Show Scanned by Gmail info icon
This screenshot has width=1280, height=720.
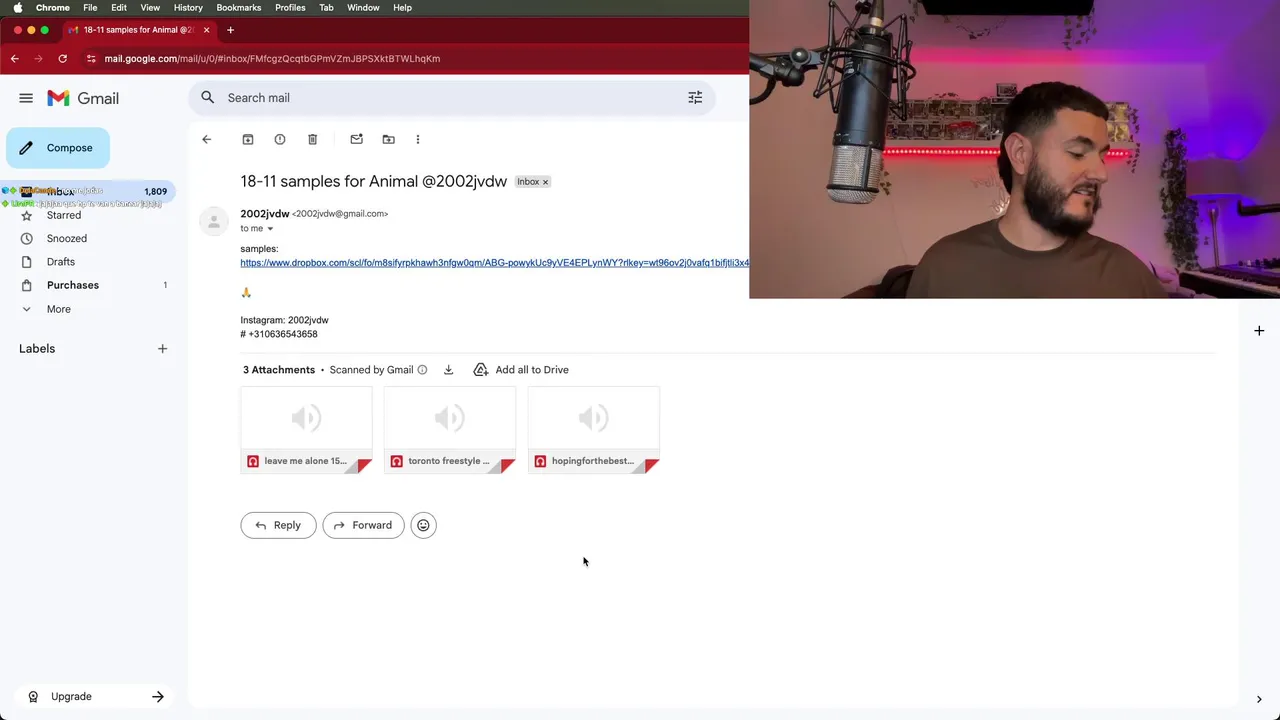[x=422, y=370]
